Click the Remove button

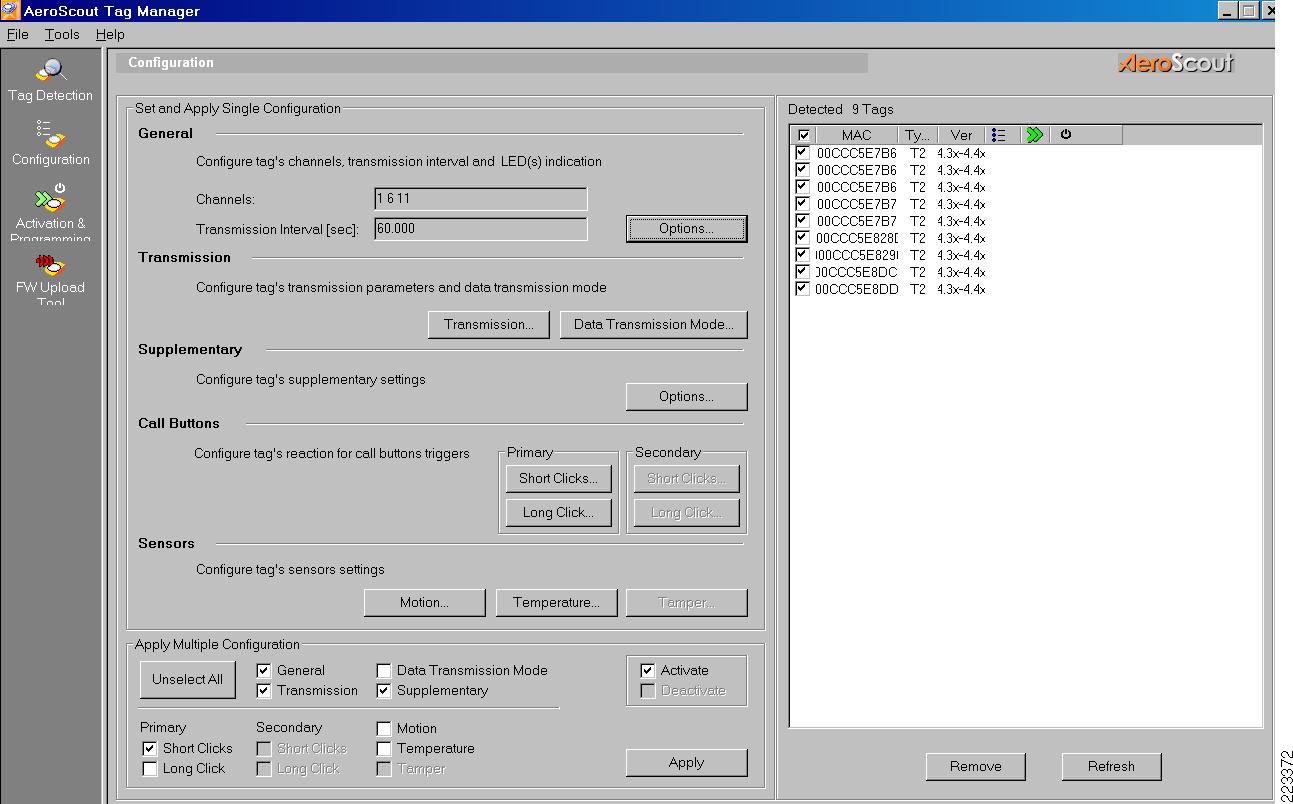pos(975,766)
